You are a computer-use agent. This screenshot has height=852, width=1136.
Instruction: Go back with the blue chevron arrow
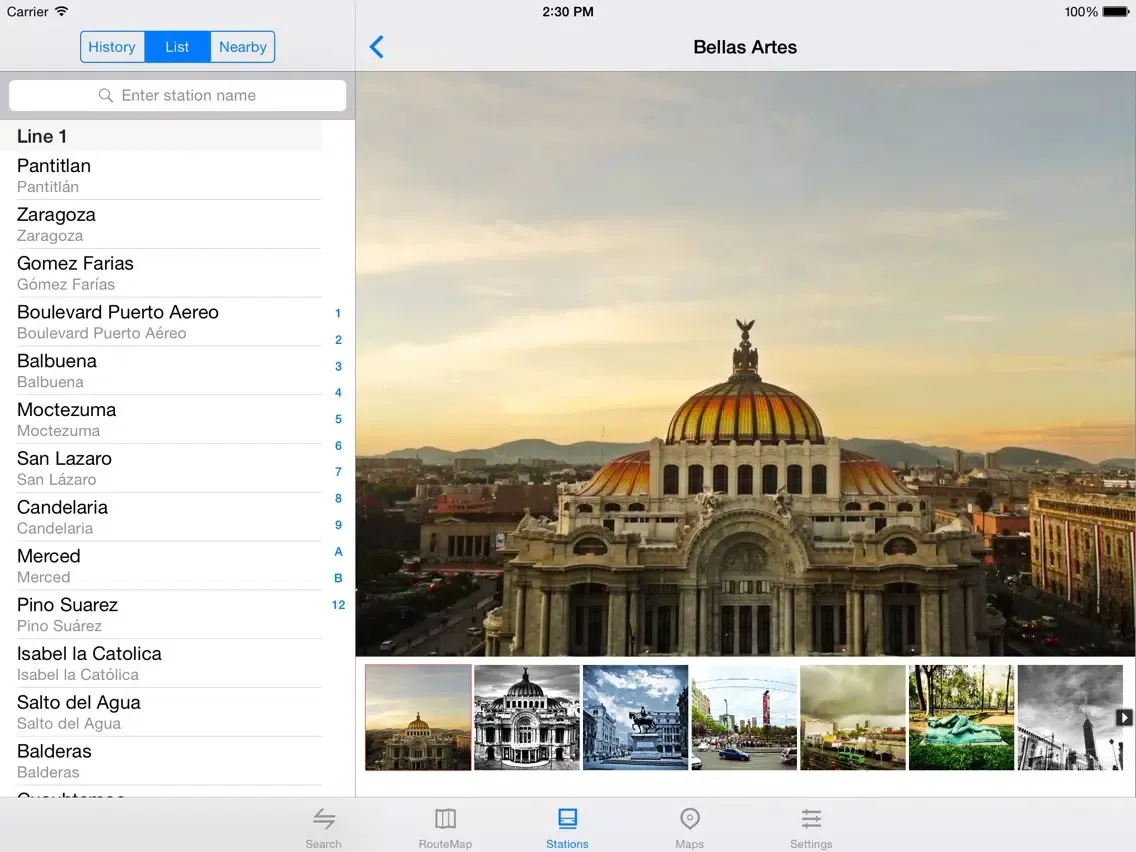377,47
